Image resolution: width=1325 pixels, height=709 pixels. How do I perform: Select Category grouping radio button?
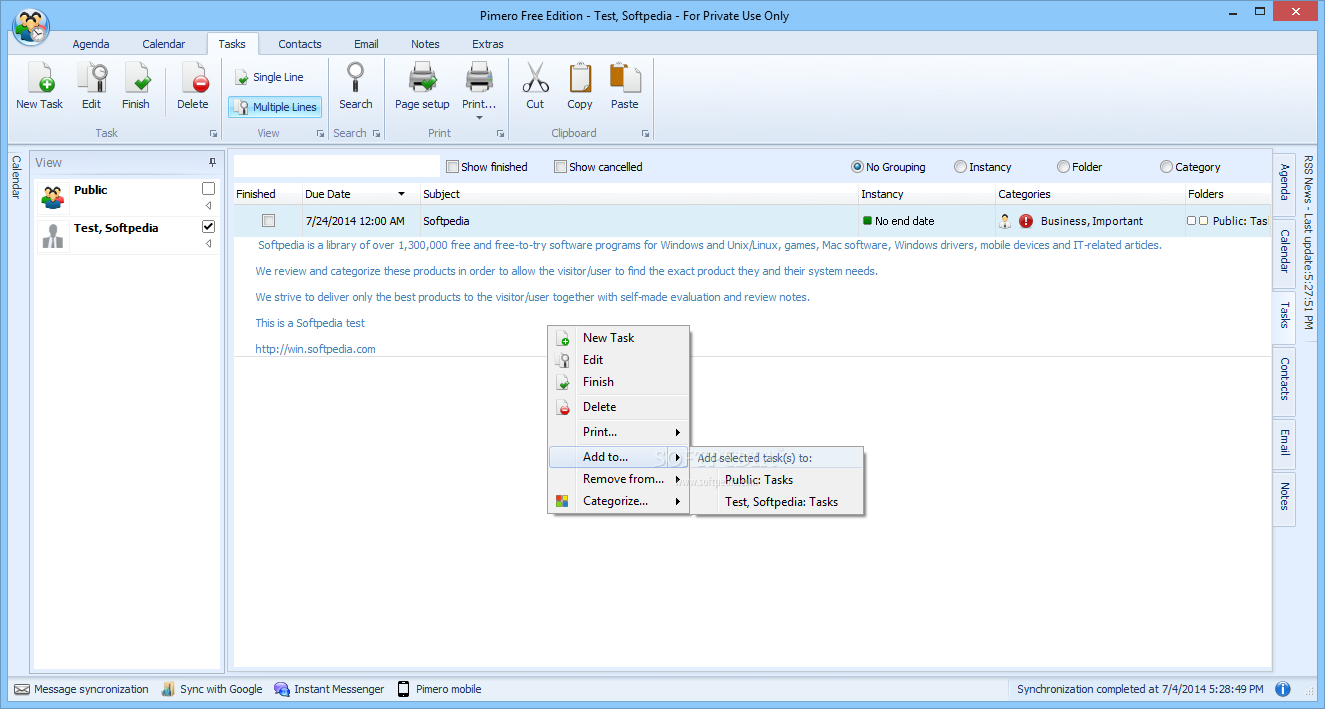pyautogui.click(x=1166, y=167)
